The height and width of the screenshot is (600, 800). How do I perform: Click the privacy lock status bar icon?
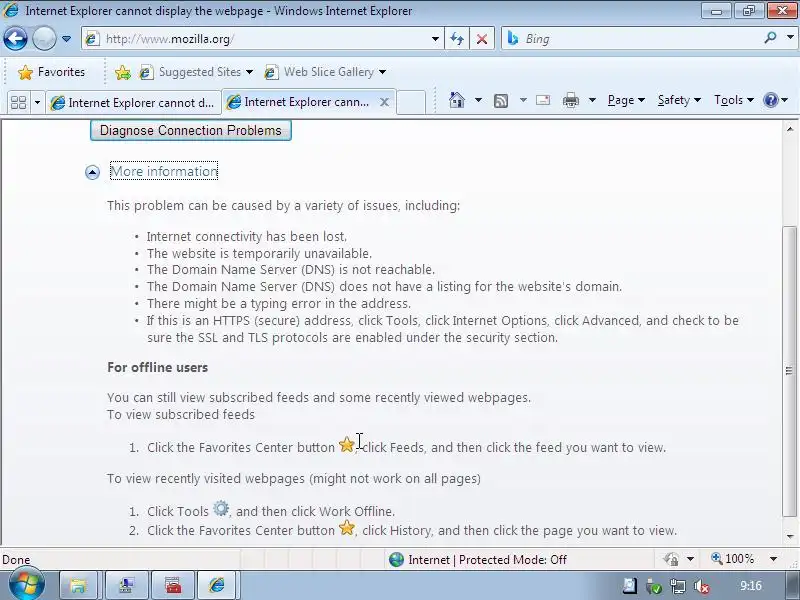[671, 559]
